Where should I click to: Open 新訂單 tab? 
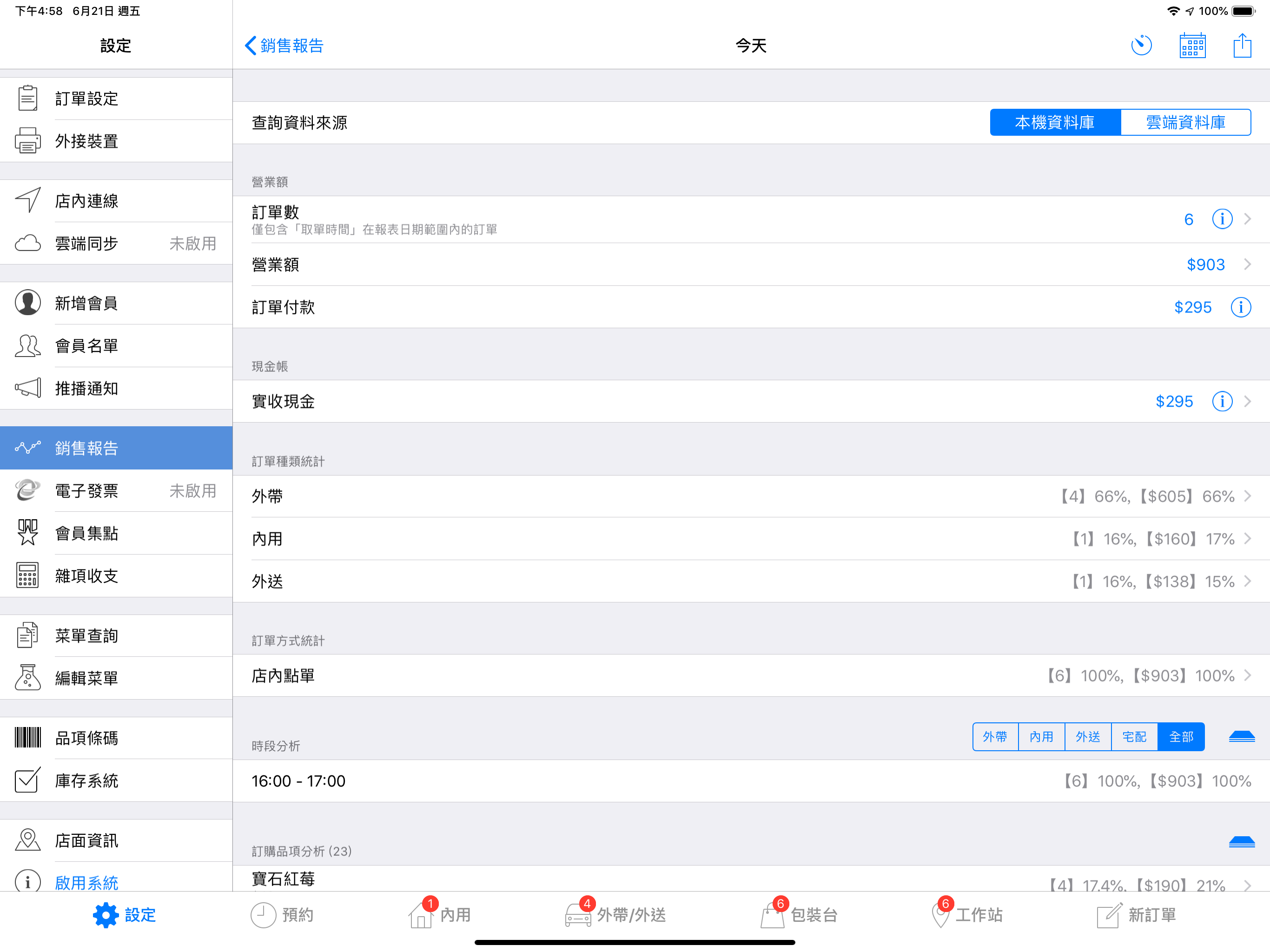coord(1136,915)
